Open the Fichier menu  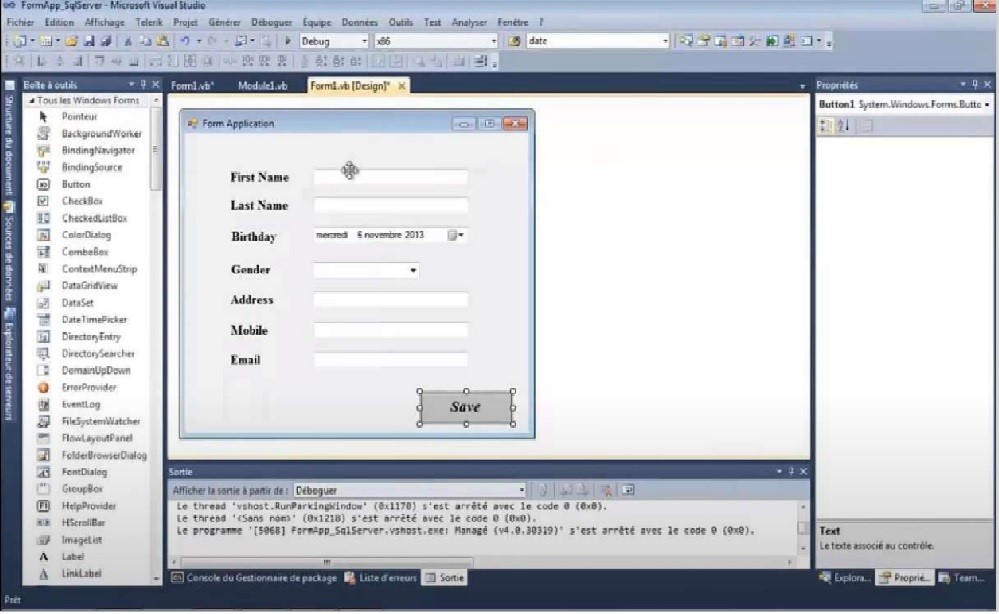pyautogui.click(x=20, y=22)
